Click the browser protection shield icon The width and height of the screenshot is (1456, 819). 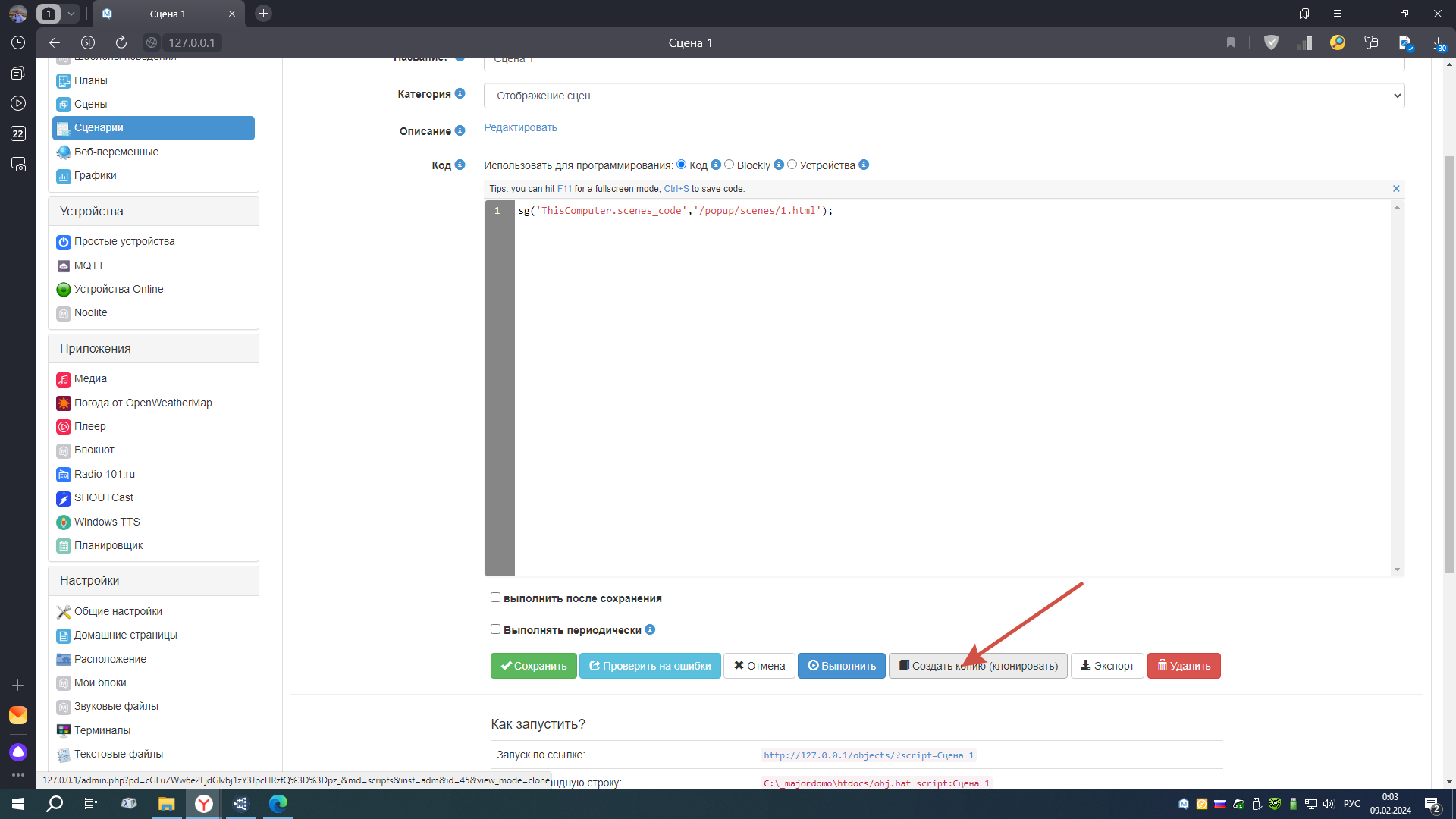[x=1271, y=42]
